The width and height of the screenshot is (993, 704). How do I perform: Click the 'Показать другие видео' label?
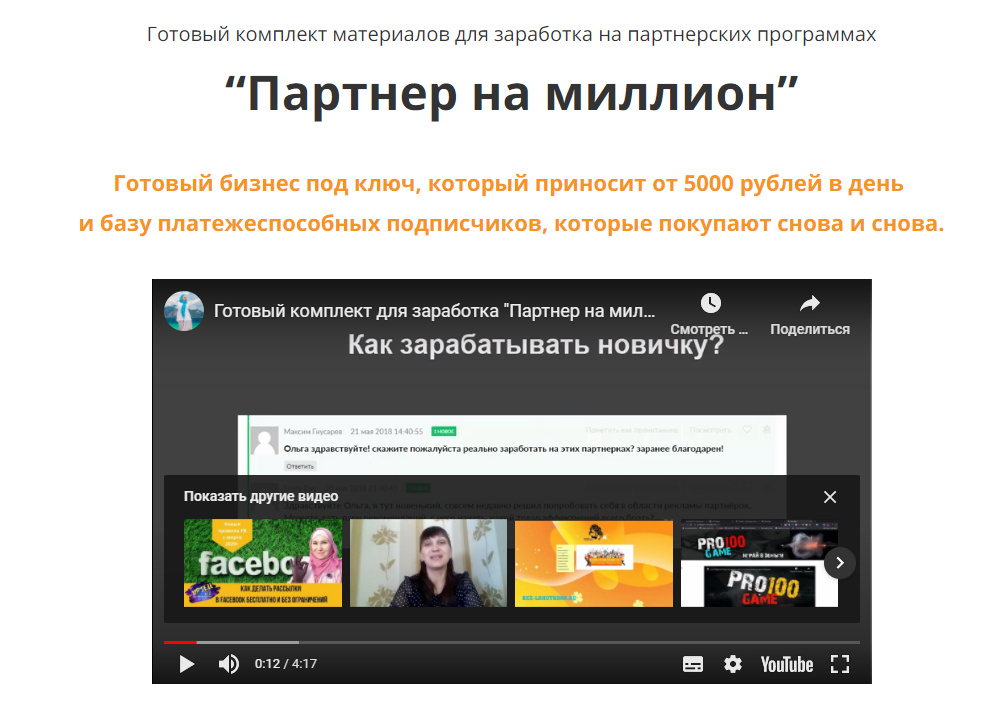[261, 497]
